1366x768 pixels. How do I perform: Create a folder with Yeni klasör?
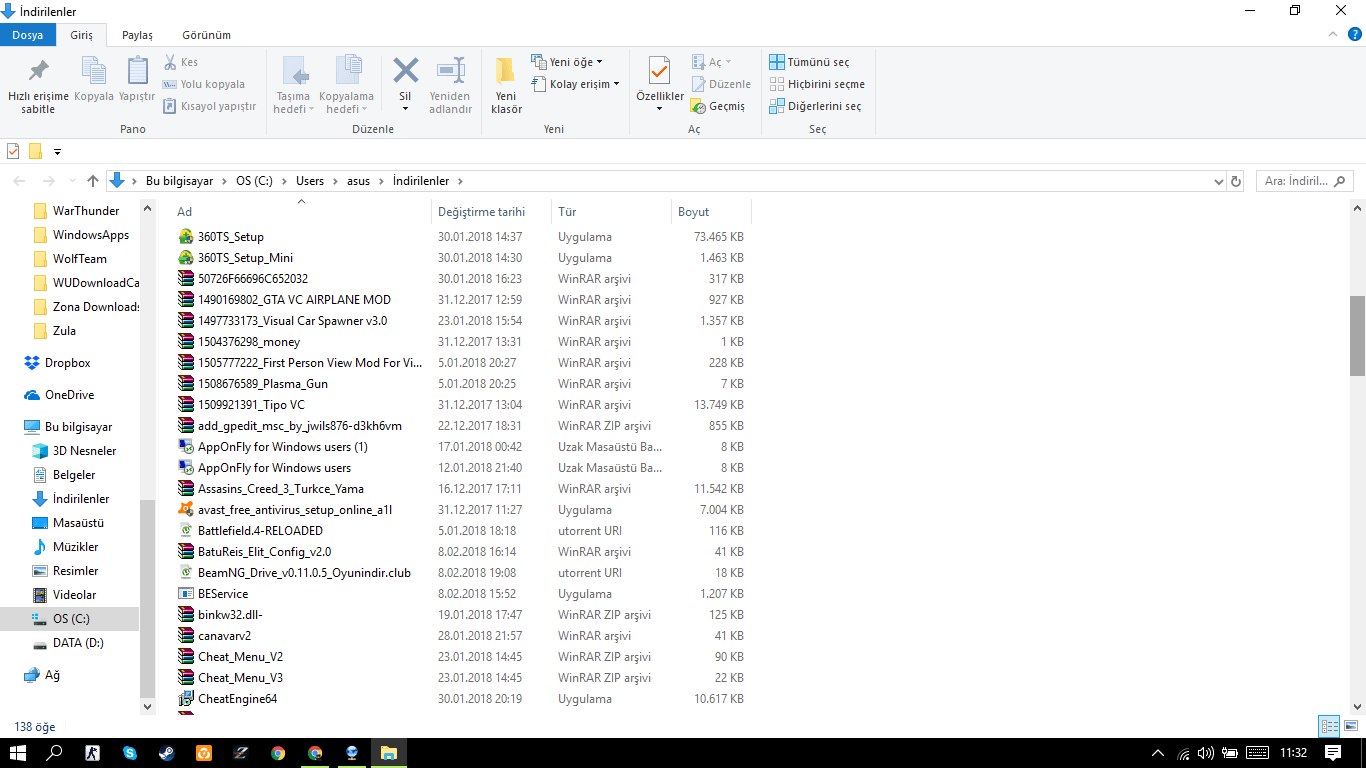point(506,85)
